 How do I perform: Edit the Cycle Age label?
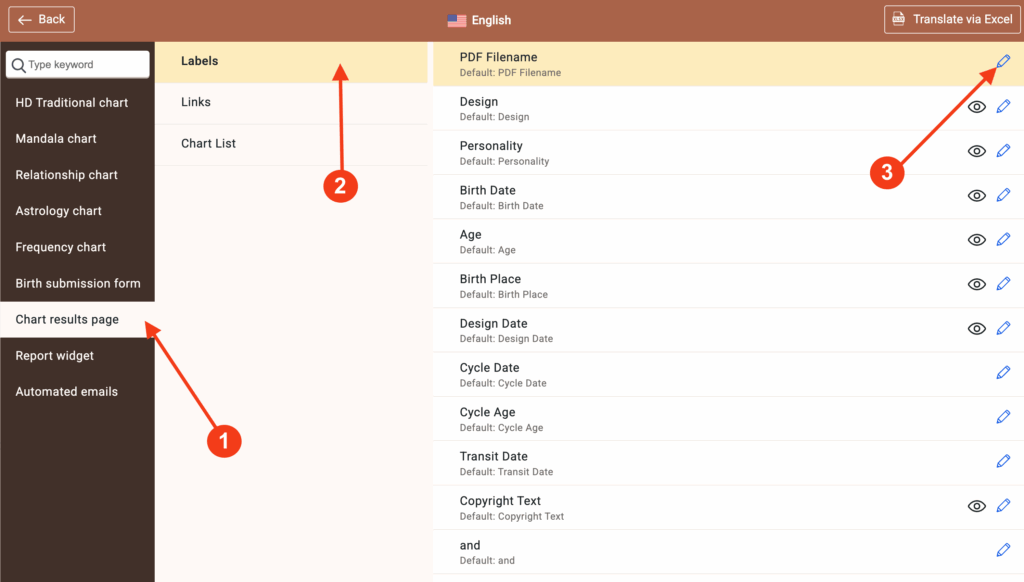point(1003,417)
